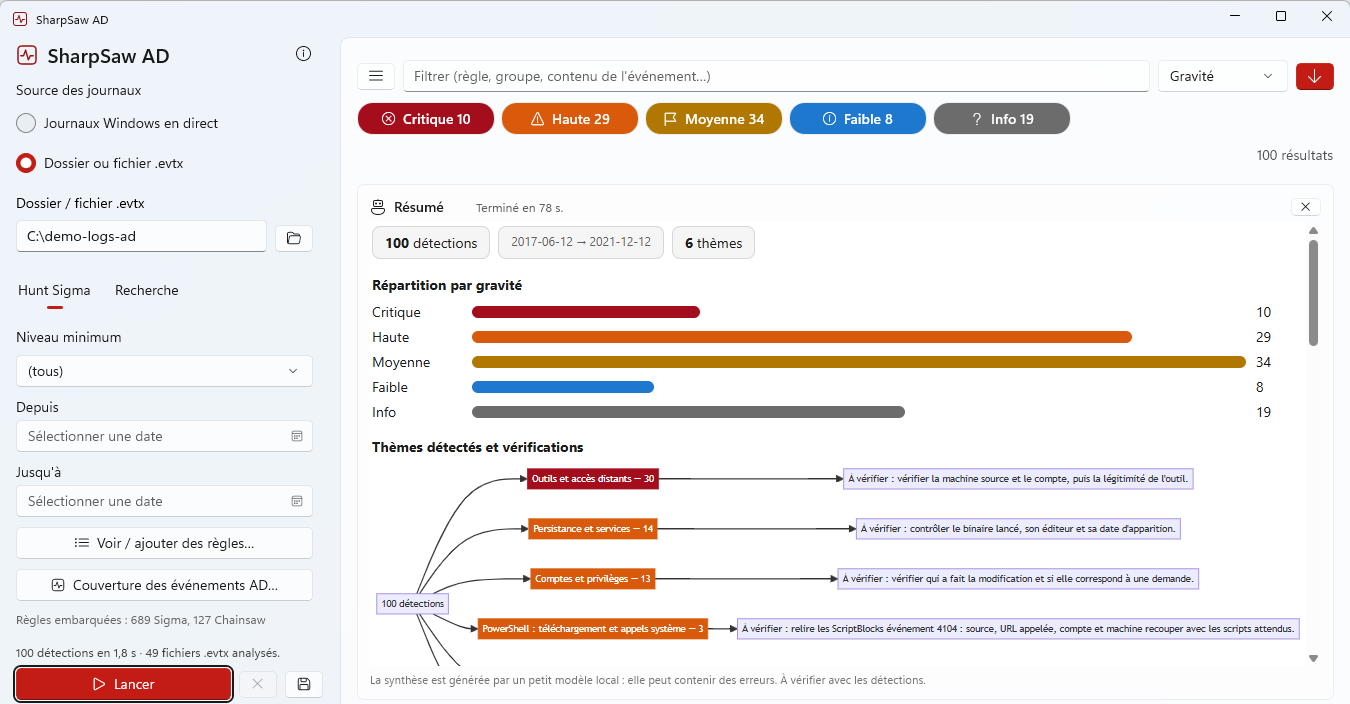The image size is (1350, 704).
Task: Open the info icon beside SharpSaw AD
Action: (x=304, y=54)
